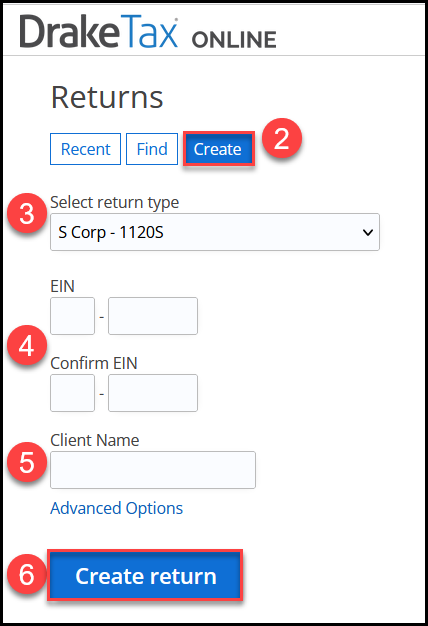The image size is (428, 626).
Task: Focus the Confirm EIN second field
Action: pyautogui.click(x=153, y=393)
